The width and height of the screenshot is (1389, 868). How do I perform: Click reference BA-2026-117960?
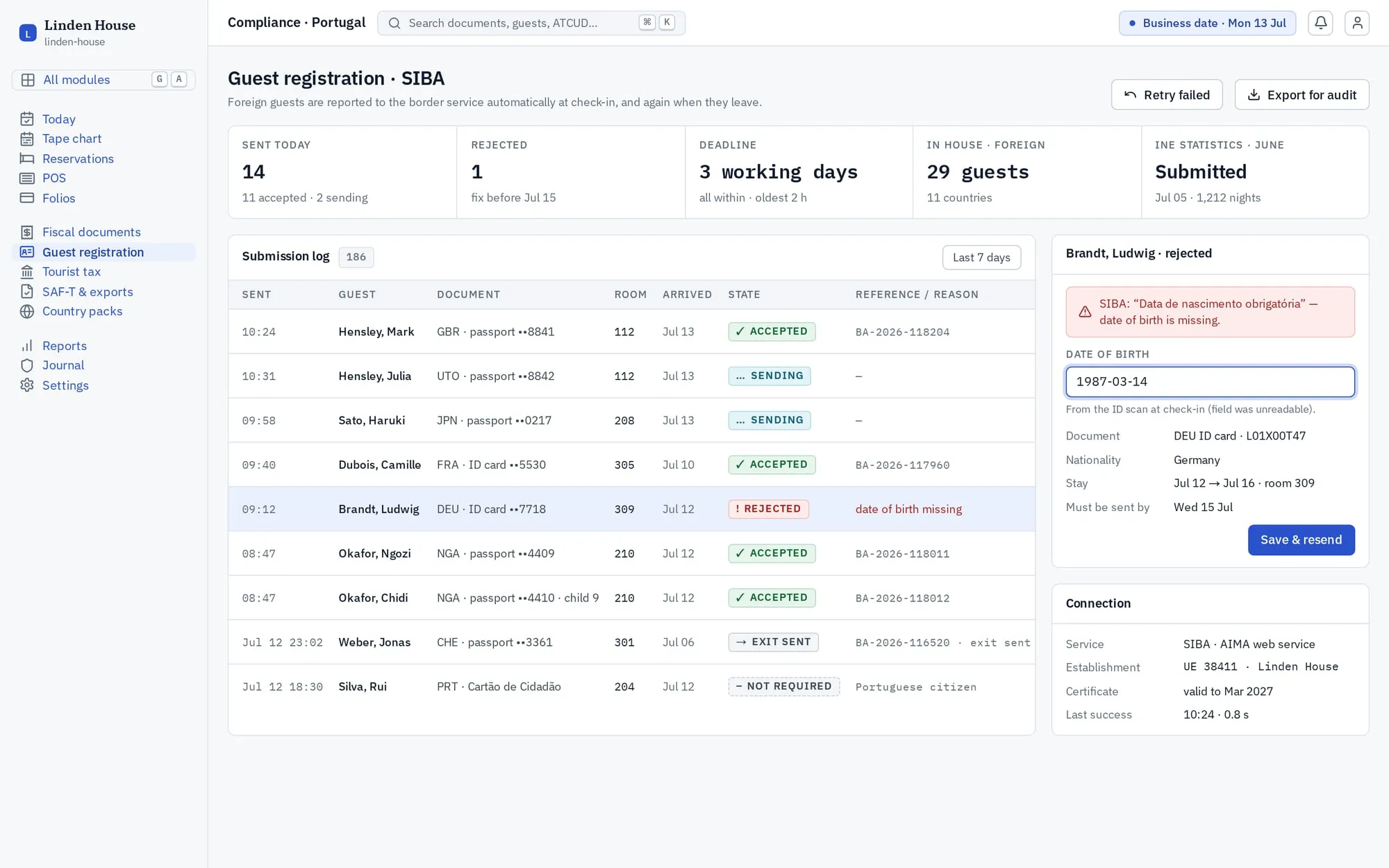[902, 465]
